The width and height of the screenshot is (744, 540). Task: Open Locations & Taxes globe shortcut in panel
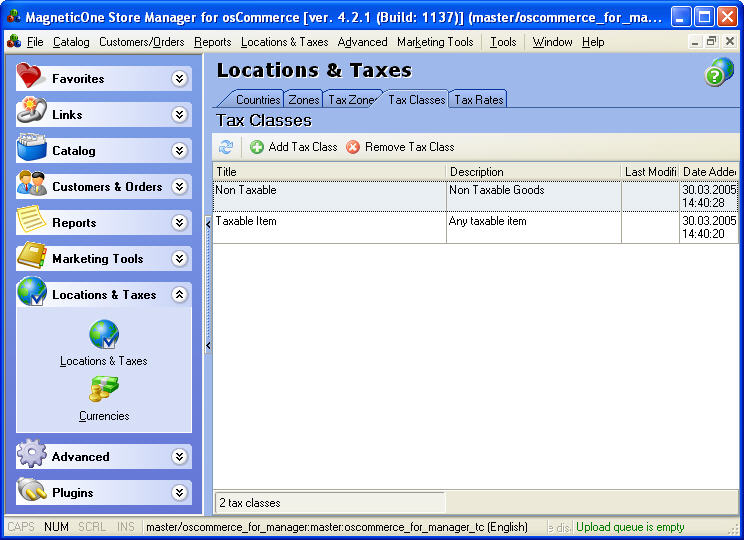click(x=104, y=335)
